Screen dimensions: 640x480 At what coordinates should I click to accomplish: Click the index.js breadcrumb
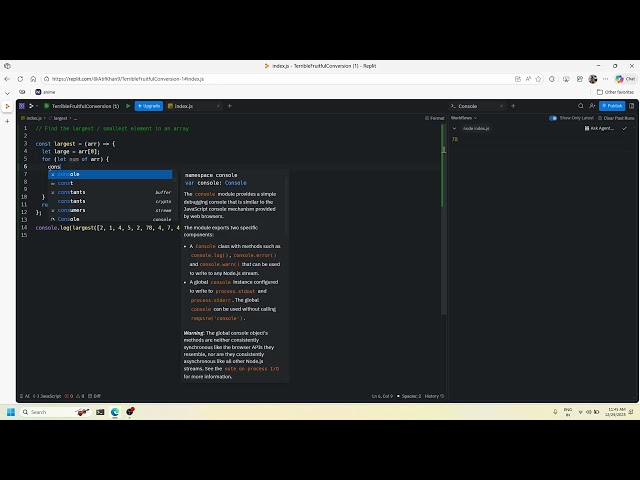click(x=32, y=118)
